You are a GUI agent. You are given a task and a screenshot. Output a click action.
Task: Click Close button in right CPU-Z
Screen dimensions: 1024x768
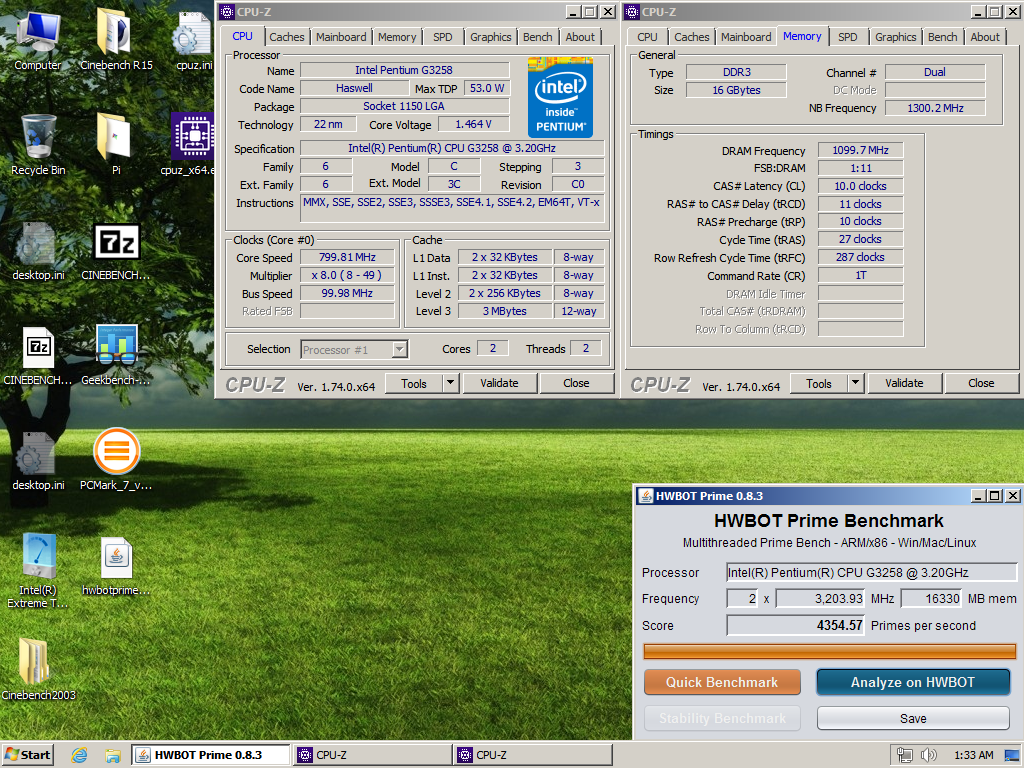coord(982,383)
